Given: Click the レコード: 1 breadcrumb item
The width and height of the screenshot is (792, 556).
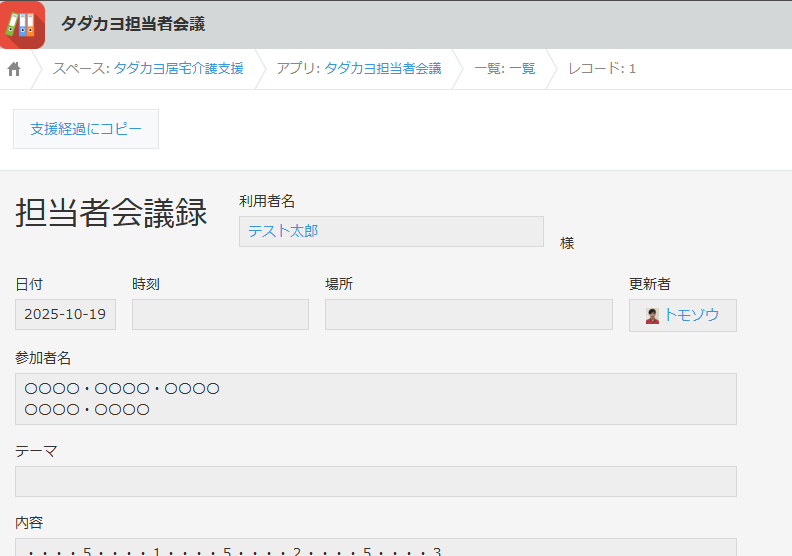Looking at the screenshot, I should coord(602,69).
